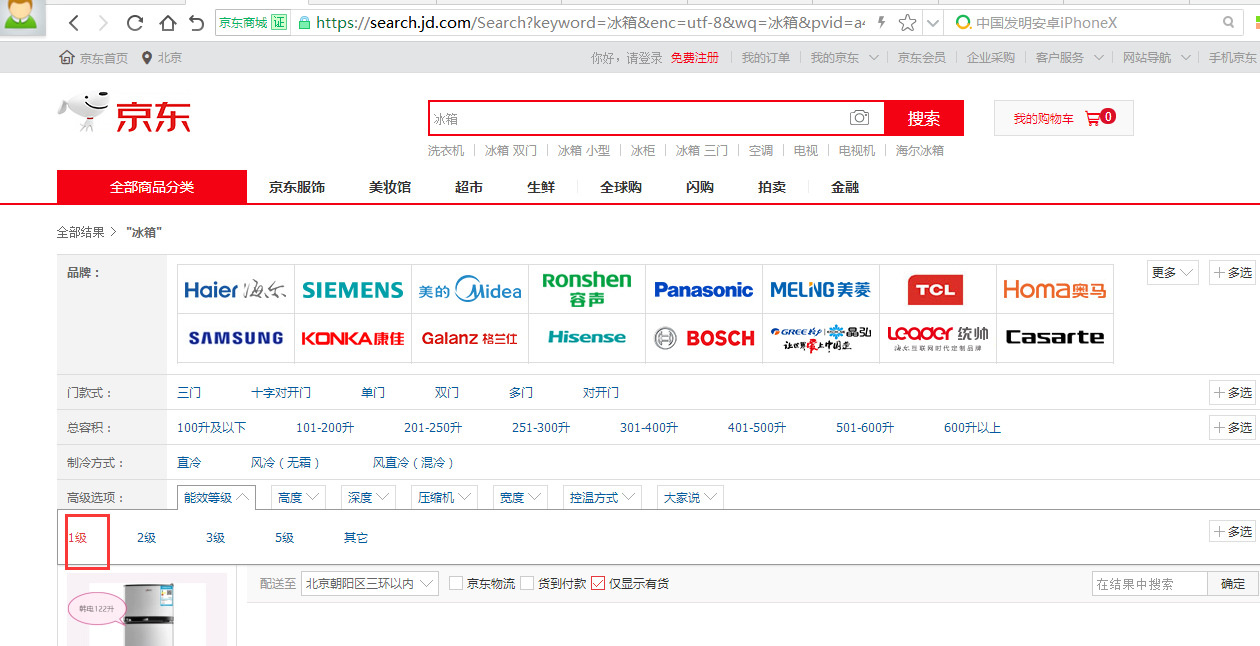
Task: Click 多选 button in brand row
Action: 1232,272
